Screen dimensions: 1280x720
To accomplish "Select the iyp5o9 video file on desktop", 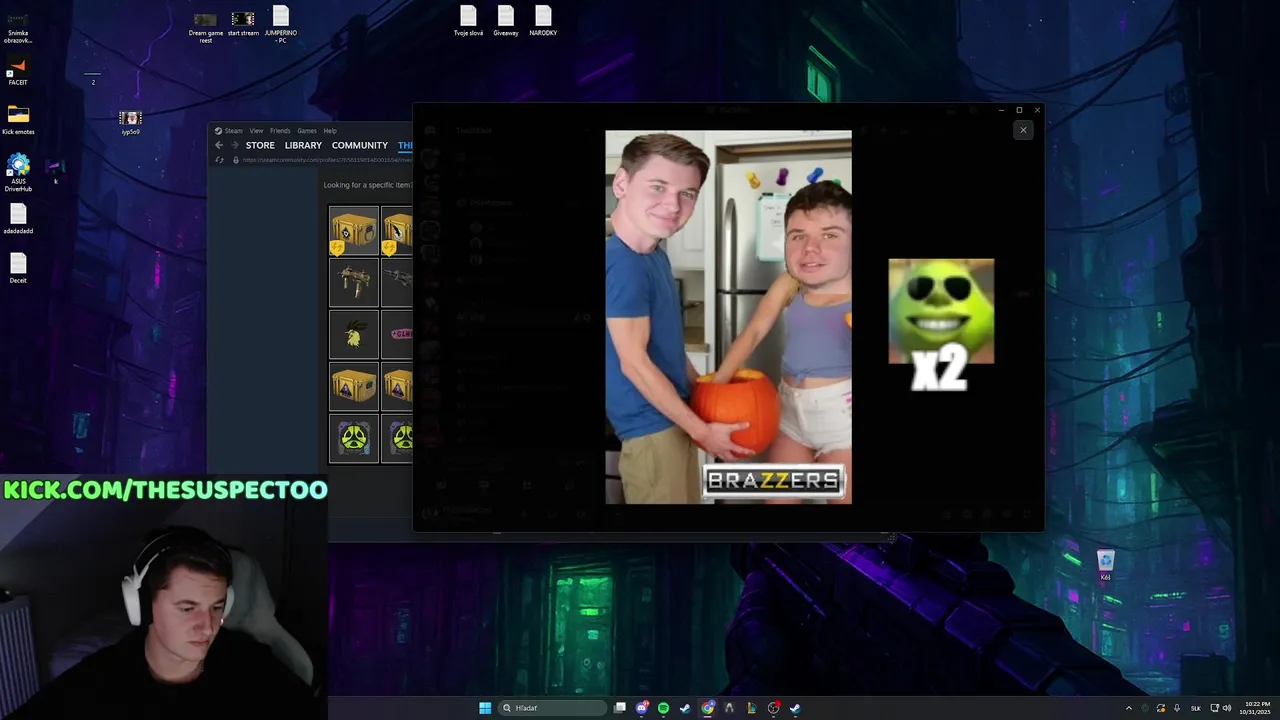I will pos(130,123).
